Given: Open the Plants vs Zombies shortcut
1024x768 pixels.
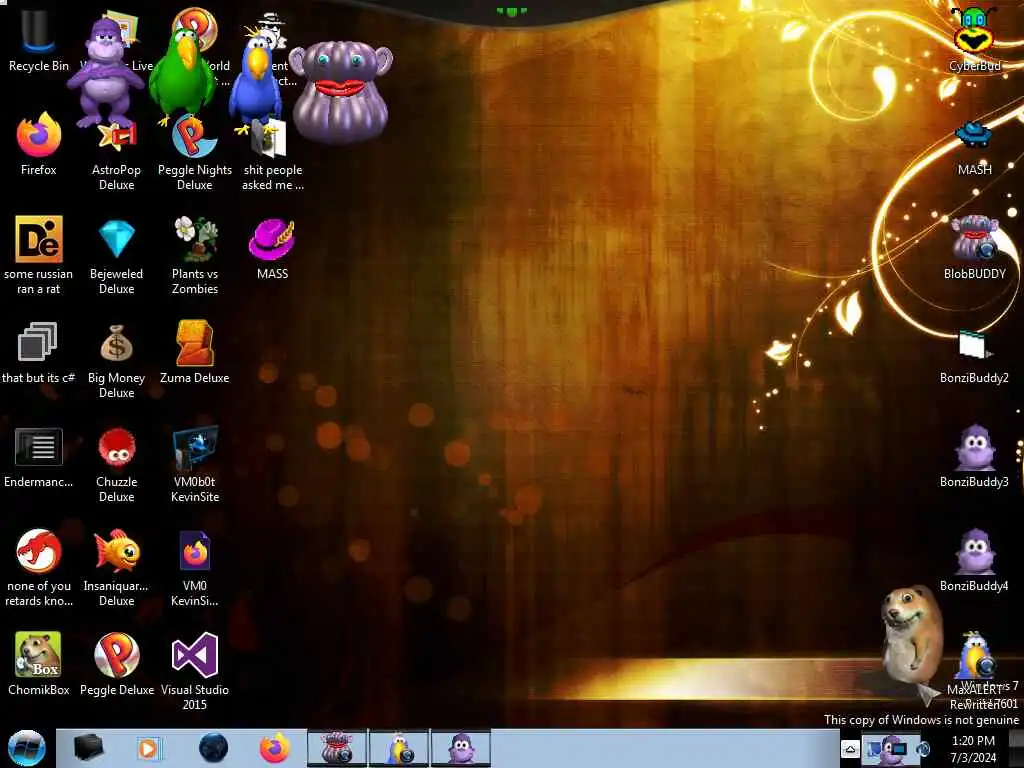Looking at the screenshot, I should coord(195,256).
